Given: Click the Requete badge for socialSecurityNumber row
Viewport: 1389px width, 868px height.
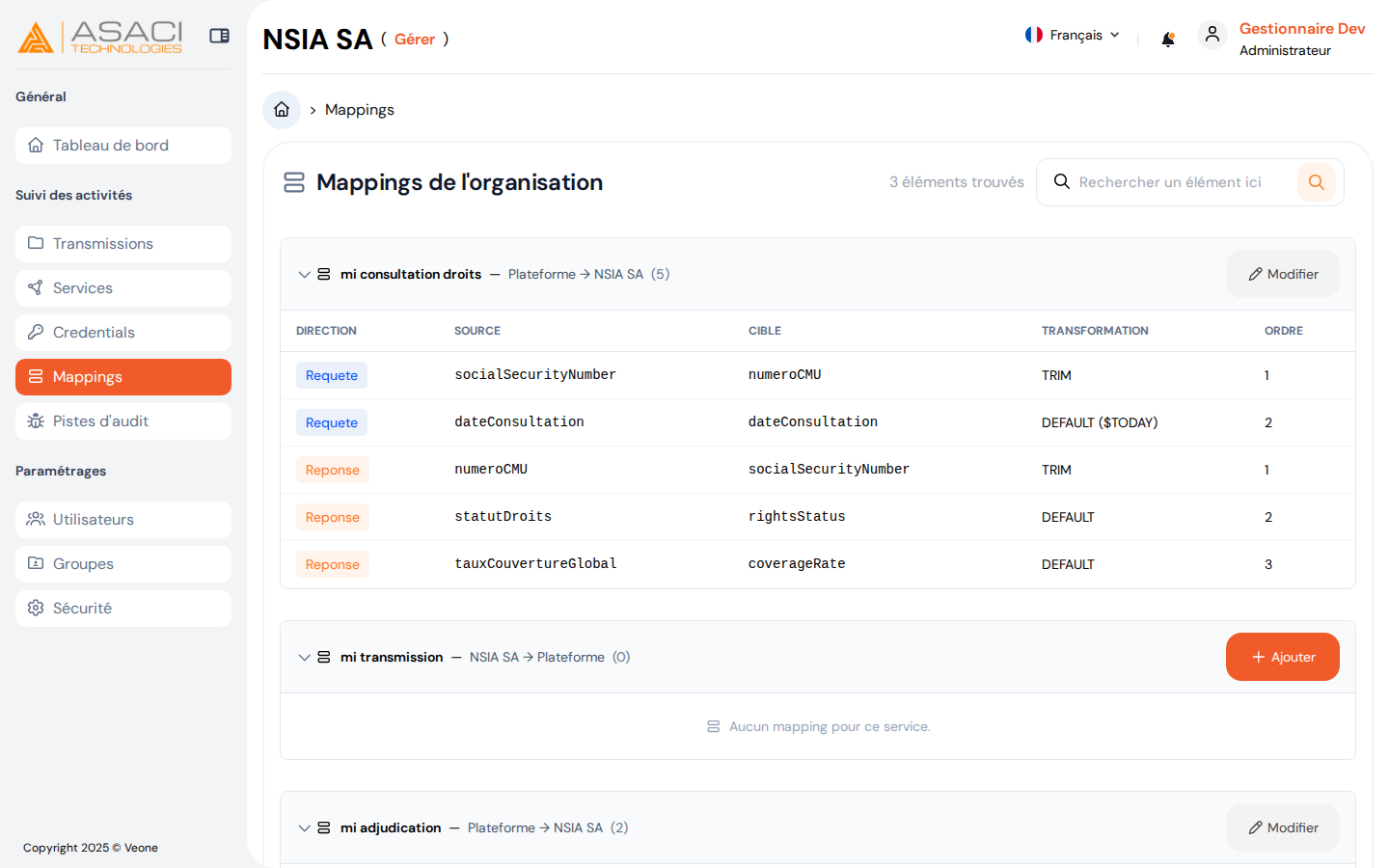Looking at the screenshot, I should tap(332, 375).
